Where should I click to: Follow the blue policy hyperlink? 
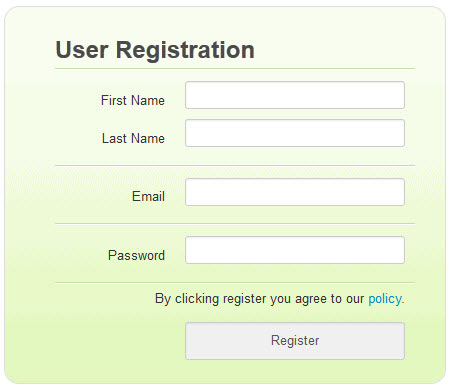click(x=385, y=299)
